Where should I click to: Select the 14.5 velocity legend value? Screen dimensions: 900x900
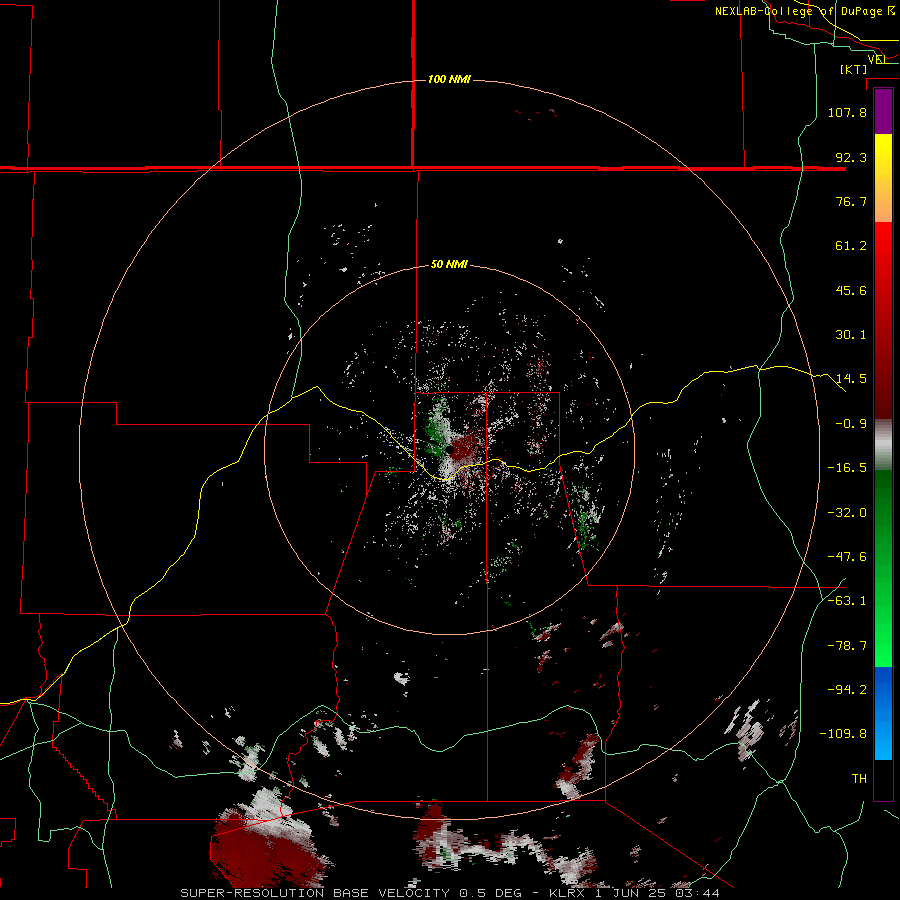pyautogui.click(x=851, y=379)
